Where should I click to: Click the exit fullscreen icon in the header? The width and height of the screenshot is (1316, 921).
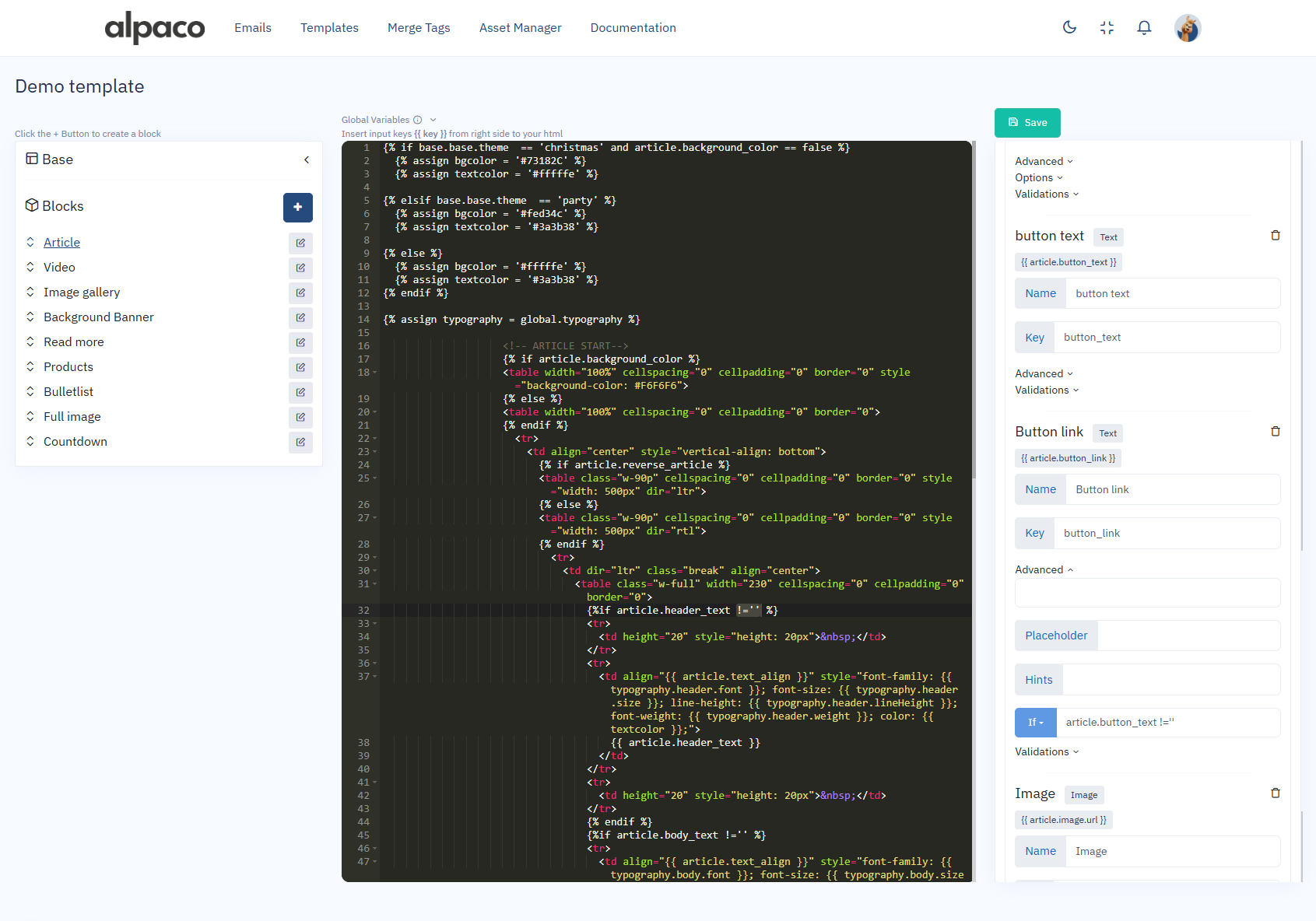[x=1107, y=28]
